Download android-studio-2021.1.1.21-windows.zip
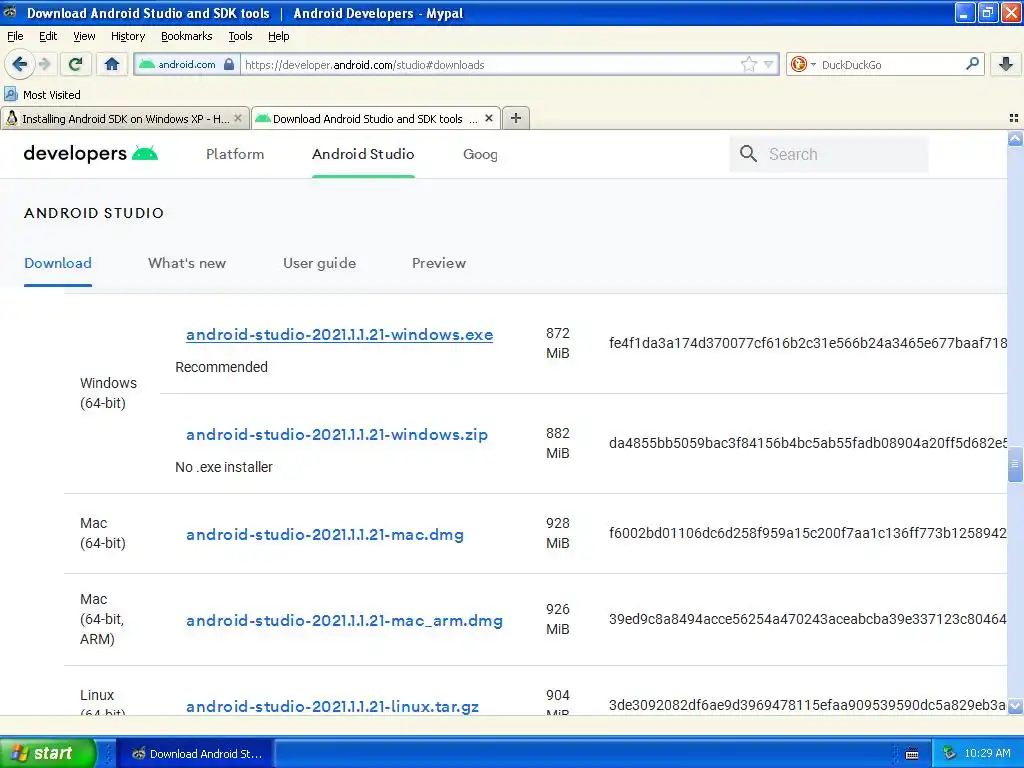Screen dimensions: 1024x768 coord(336,434)
